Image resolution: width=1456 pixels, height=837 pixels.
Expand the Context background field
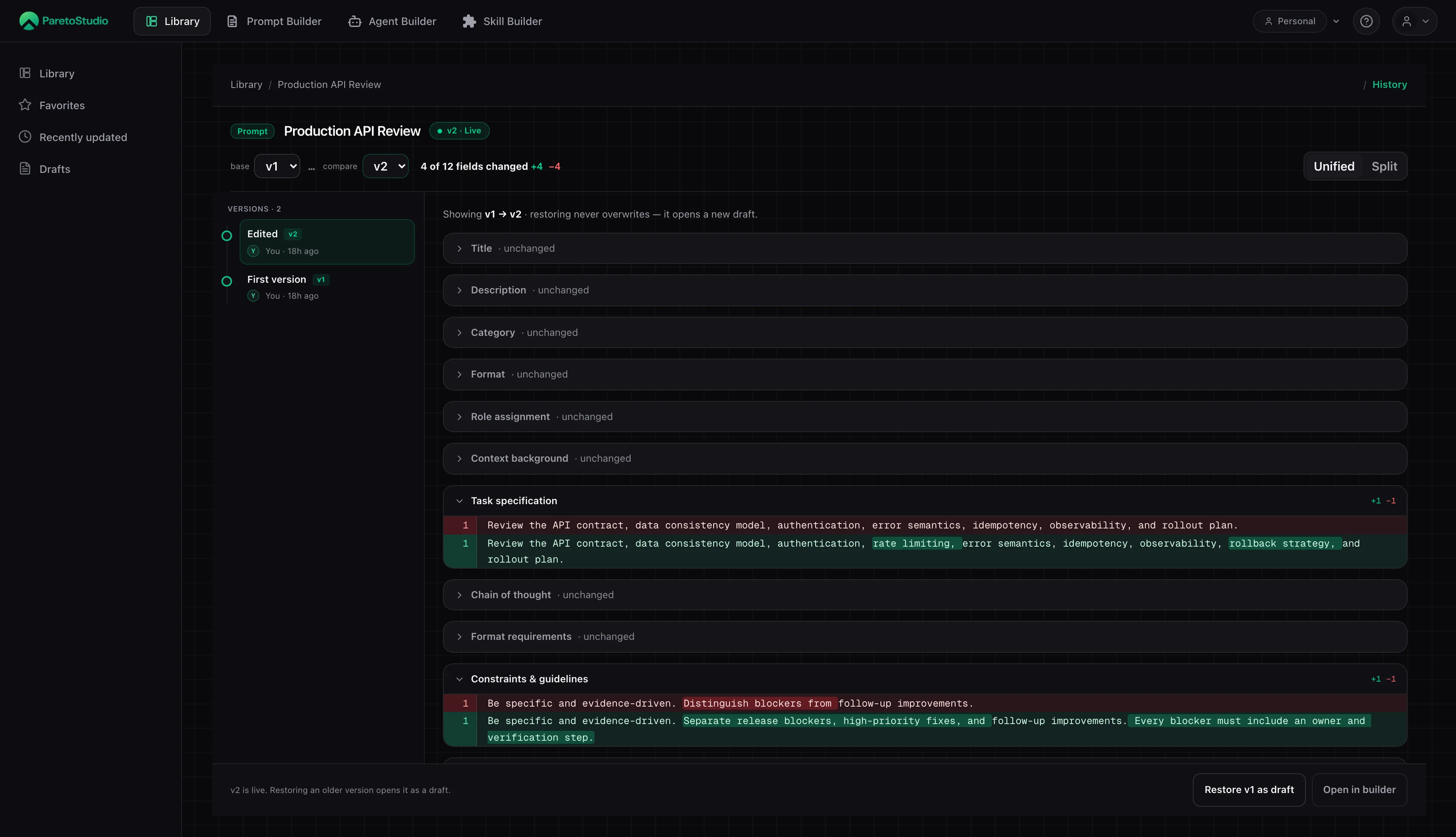pyautogui.click(x=924, y=458)
